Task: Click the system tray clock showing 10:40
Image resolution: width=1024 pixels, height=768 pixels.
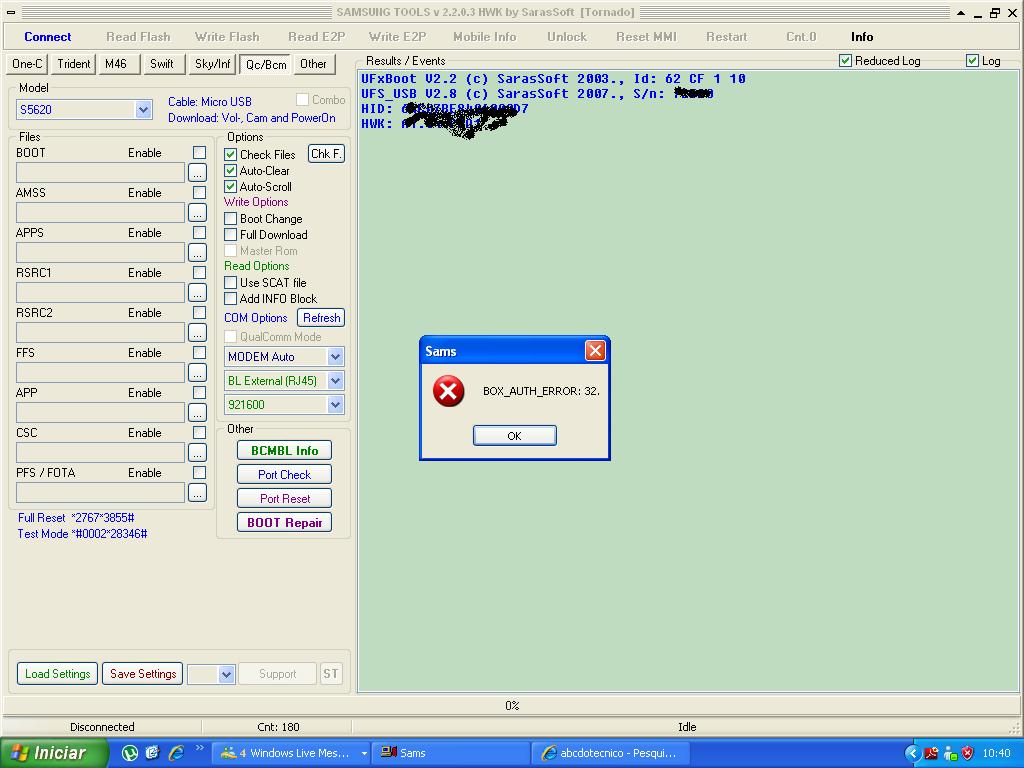Action: (x=997, y=753)
